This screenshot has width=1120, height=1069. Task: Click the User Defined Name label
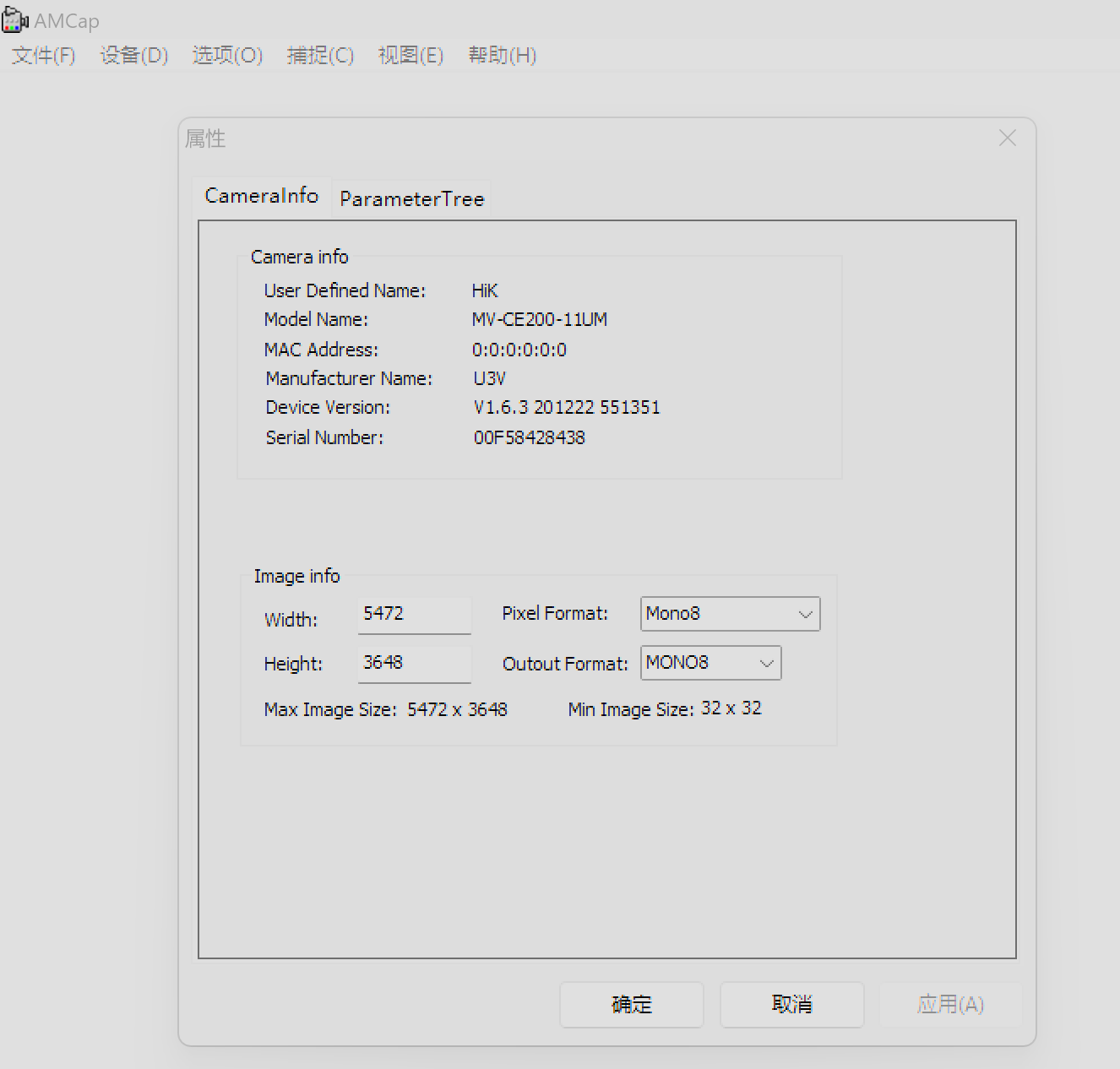tap(345, 290)
